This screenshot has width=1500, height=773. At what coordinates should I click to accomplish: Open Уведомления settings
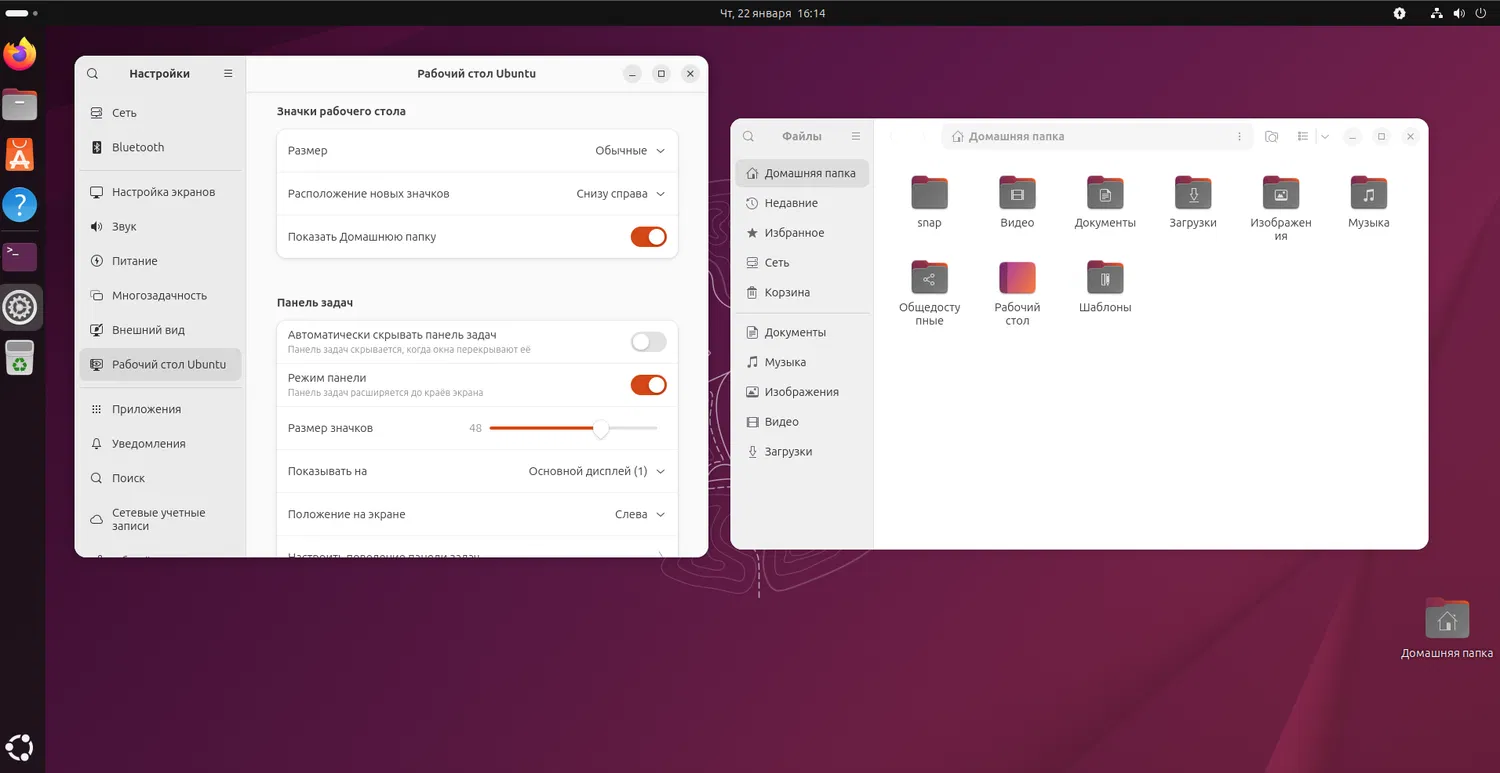(x=160, y=444)
